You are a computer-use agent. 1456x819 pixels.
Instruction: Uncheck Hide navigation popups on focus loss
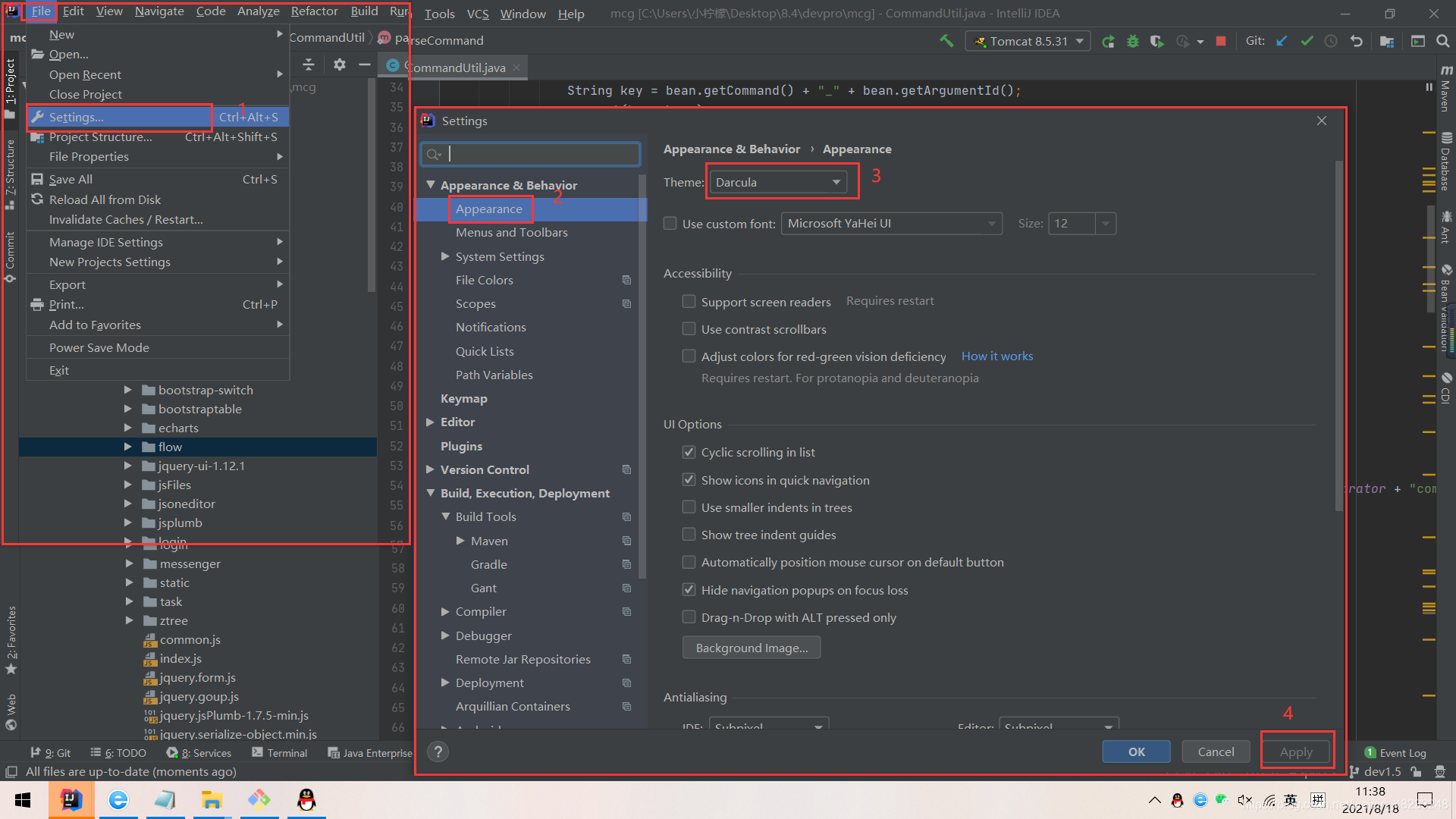pos(689,589)
